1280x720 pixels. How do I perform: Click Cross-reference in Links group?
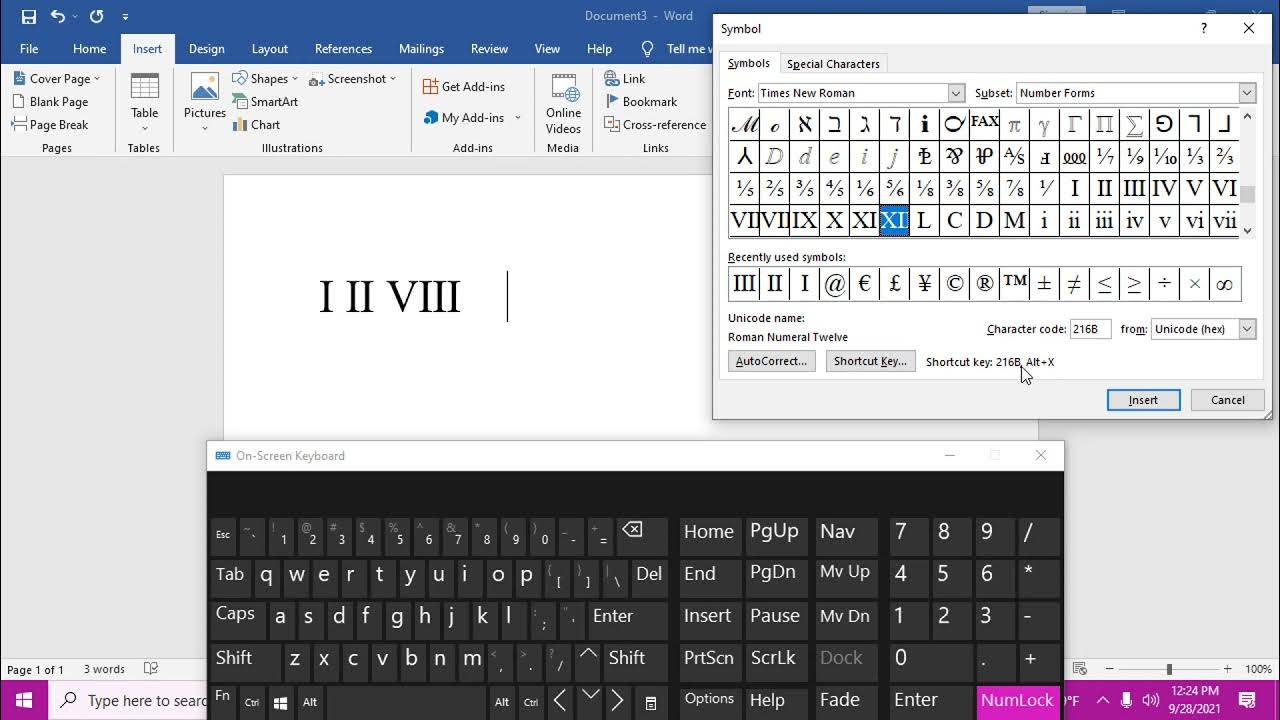click(x=655, y=125)
